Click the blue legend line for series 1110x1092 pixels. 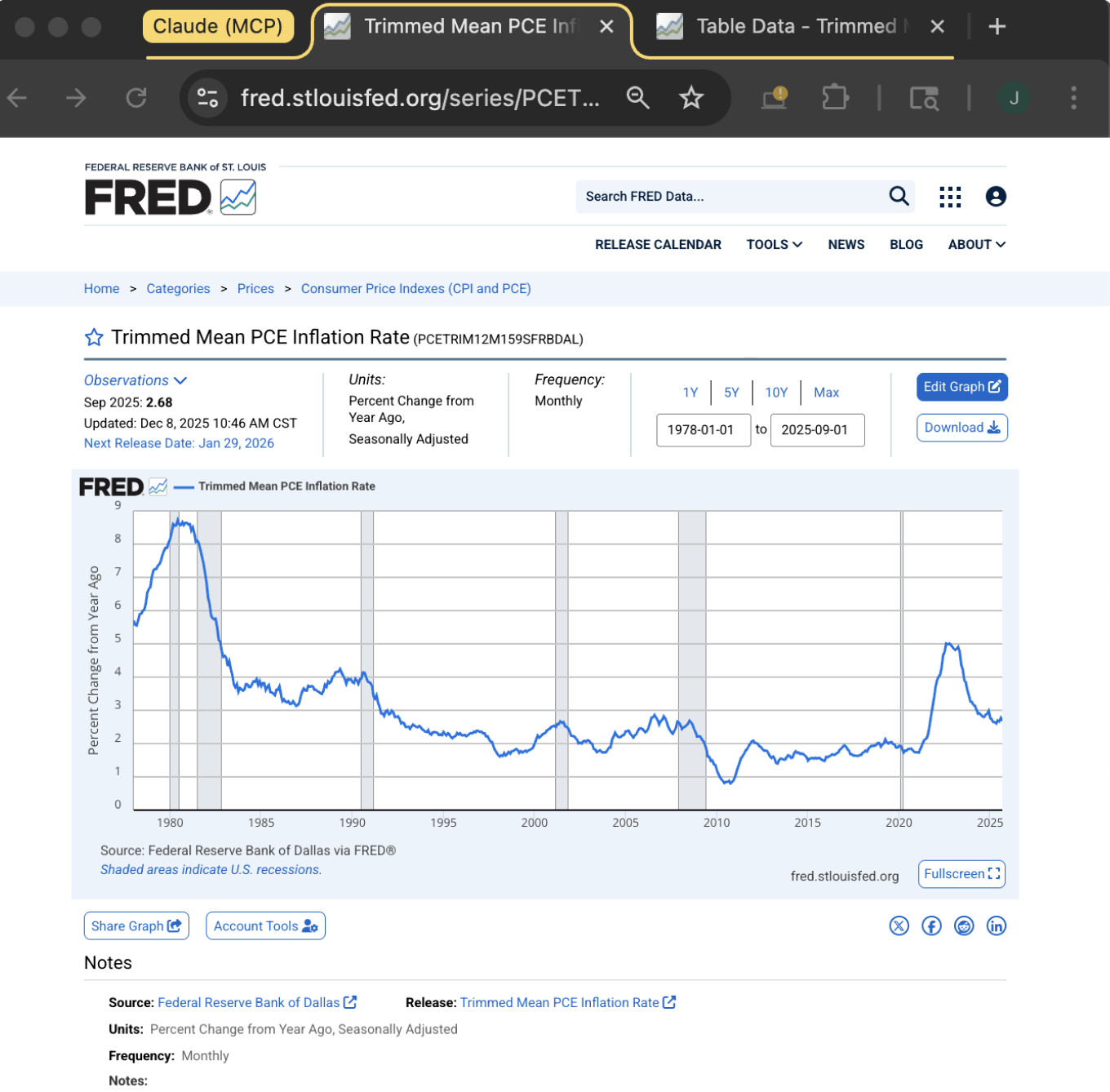pyautogui.click(x=184, y=486)
